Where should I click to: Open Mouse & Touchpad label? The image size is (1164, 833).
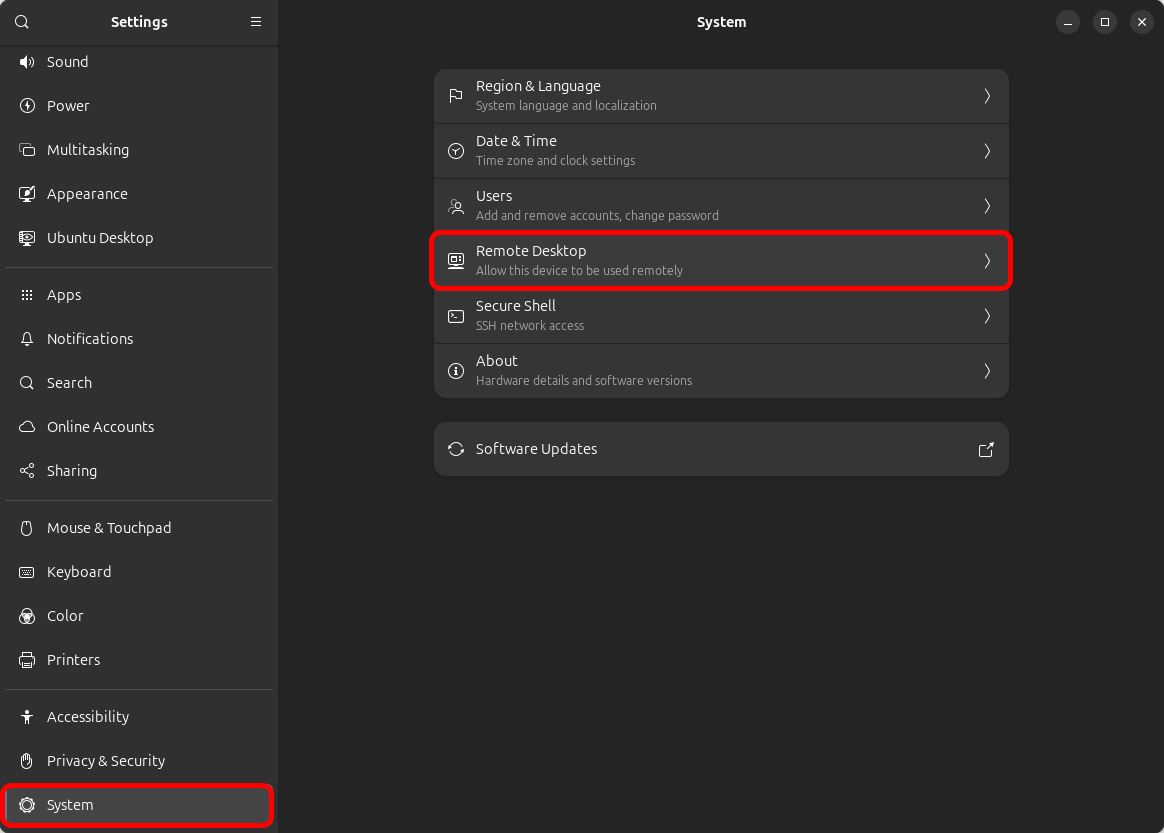[x=109, y=528]
